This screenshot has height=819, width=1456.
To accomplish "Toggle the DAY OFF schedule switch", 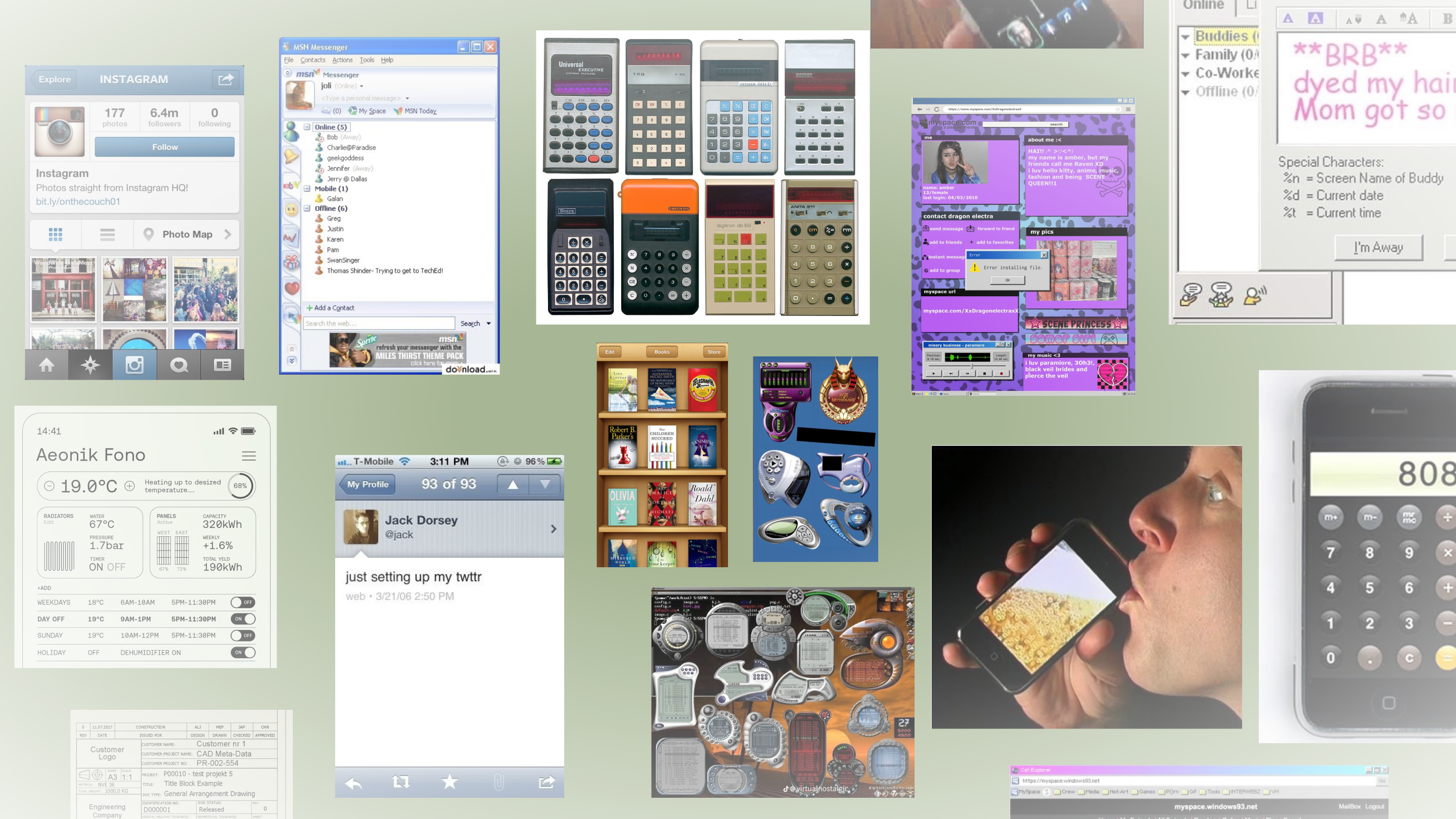I will click(243, 619).
